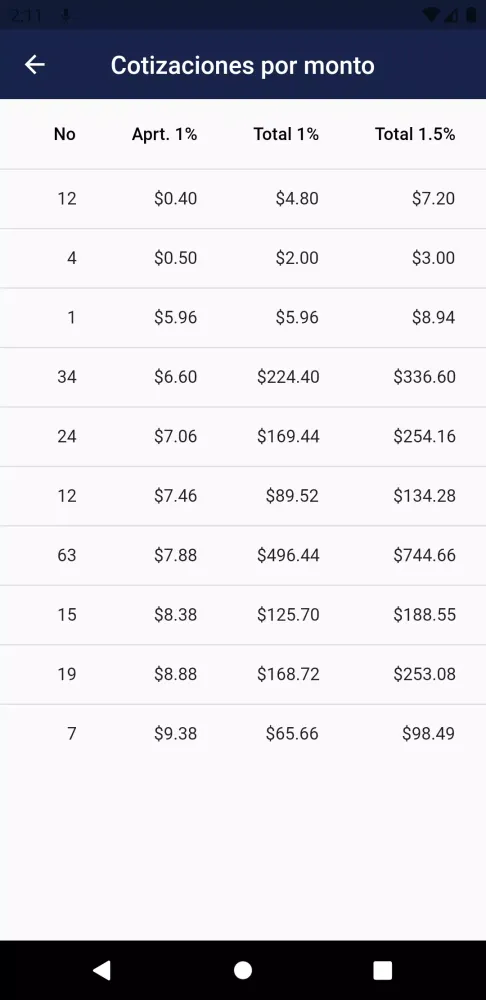Open recent apps with the square button
486x1000 pixels.
coord(383,970)
